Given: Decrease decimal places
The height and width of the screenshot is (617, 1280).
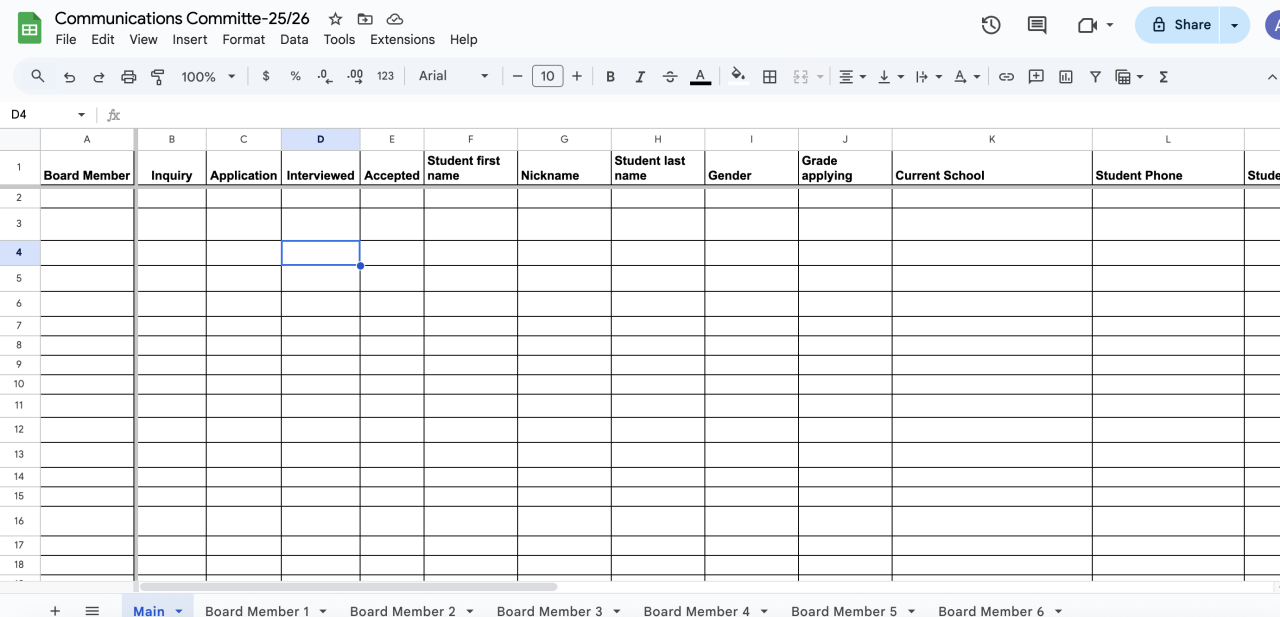Looking at the screenshot, I should [324, 76].
